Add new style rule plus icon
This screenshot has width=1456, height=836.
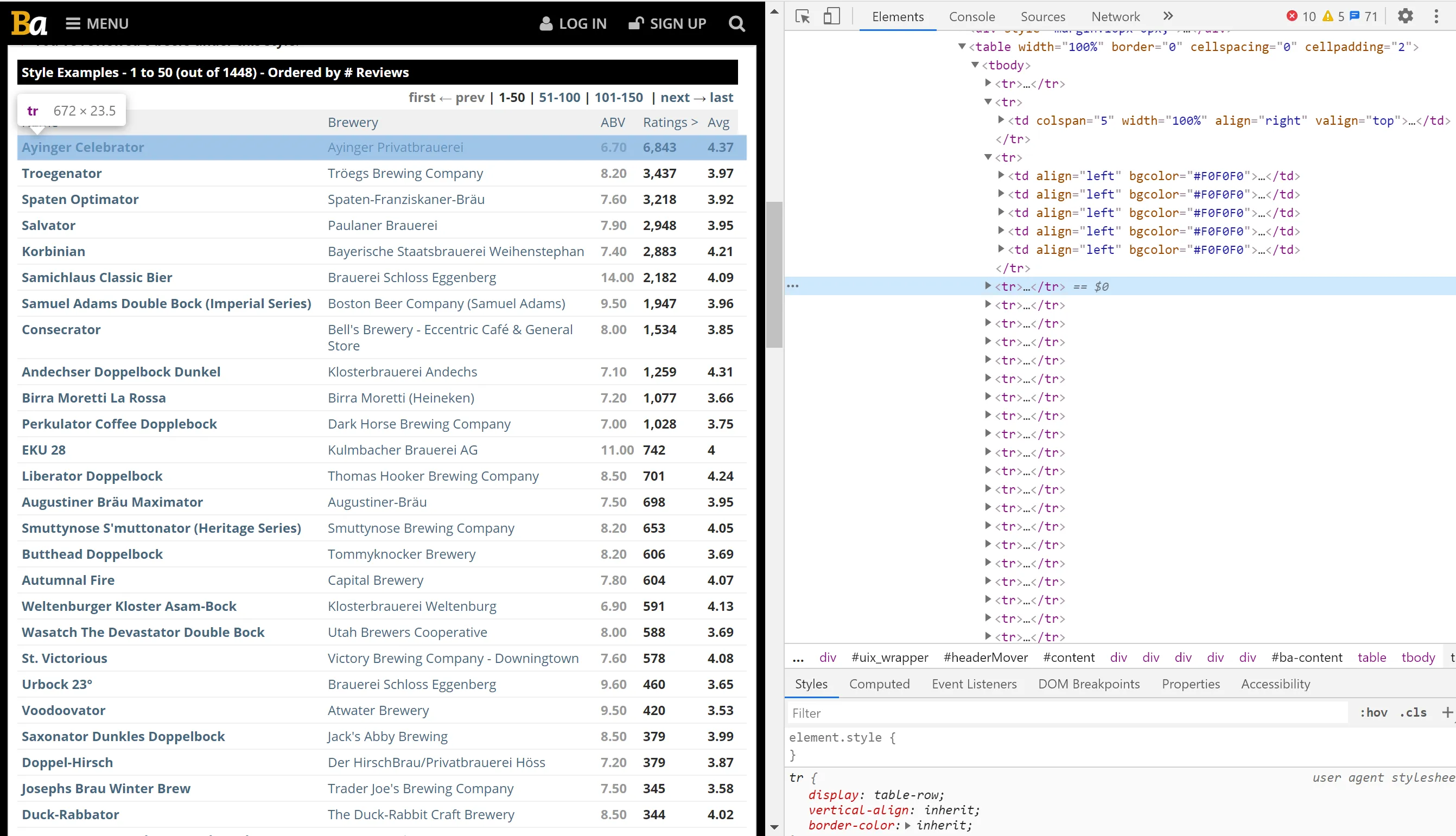tap(1447, 712)
